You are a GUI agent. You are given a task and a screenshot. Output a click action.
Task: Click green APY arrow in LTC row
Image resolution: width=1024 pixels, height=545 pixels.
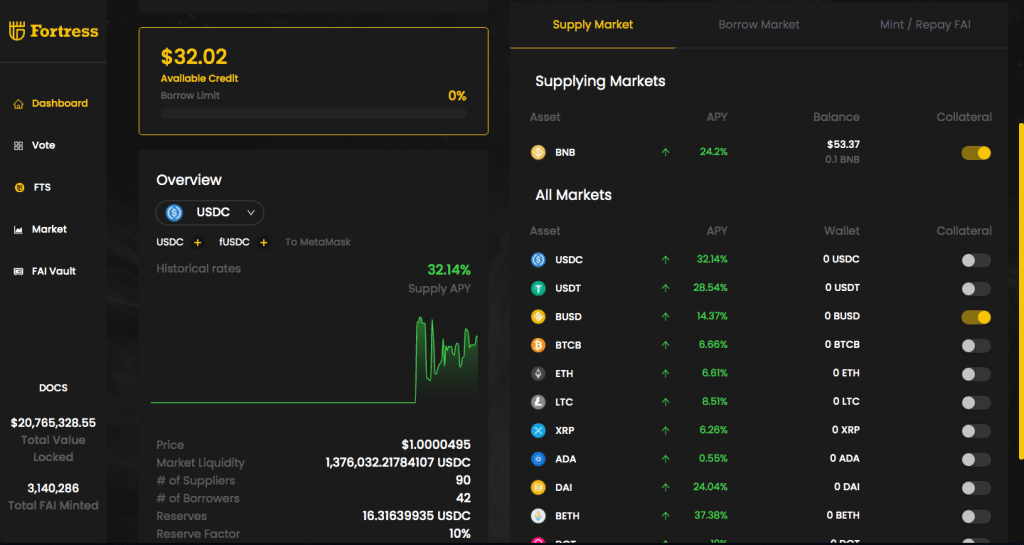pos(665,402)
